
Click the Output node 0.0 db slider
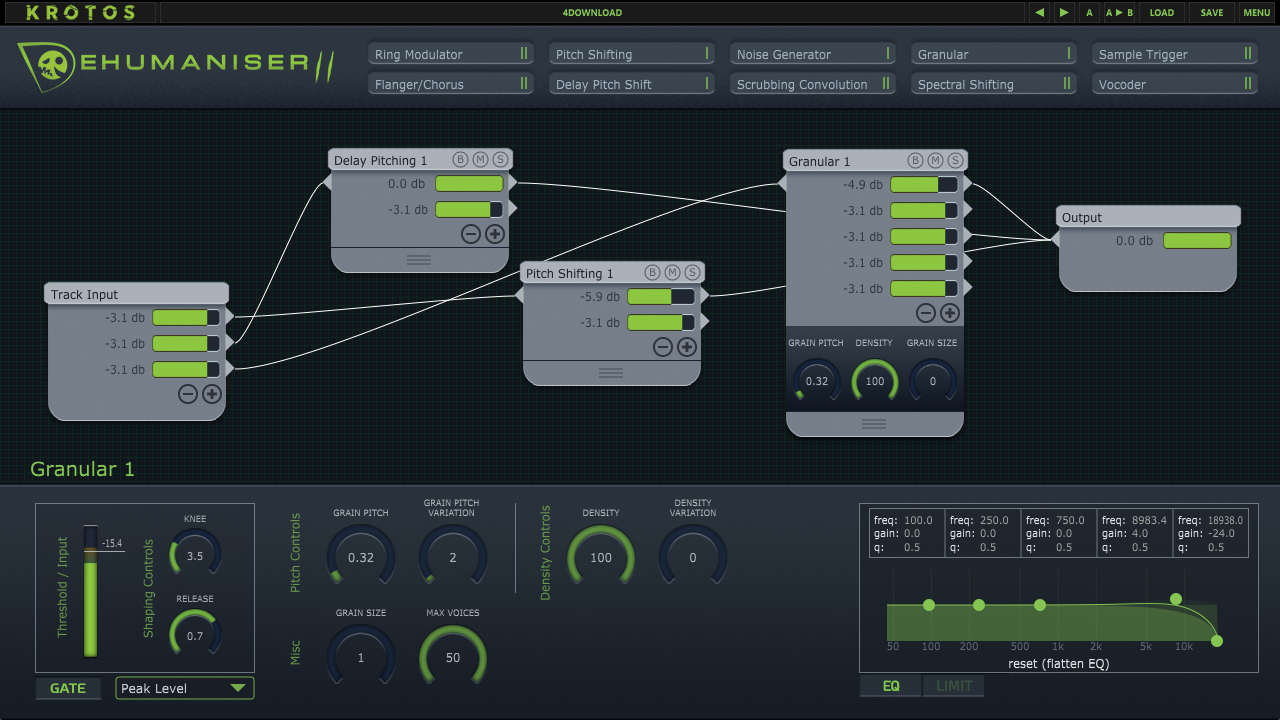click(x=1197, y=240)
